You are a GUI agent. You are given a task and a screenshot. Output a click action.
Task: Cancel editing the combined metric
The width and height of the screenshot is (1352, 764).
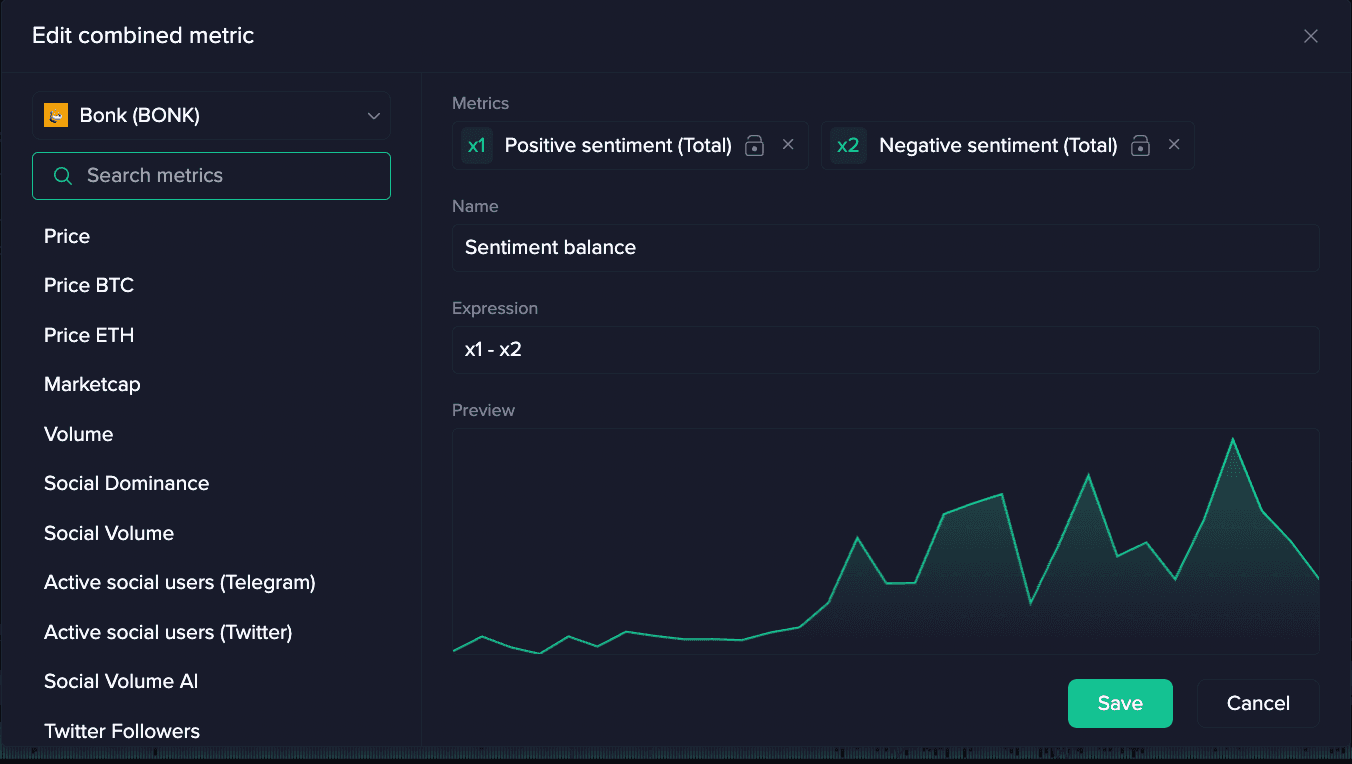tap(1257, 703)
